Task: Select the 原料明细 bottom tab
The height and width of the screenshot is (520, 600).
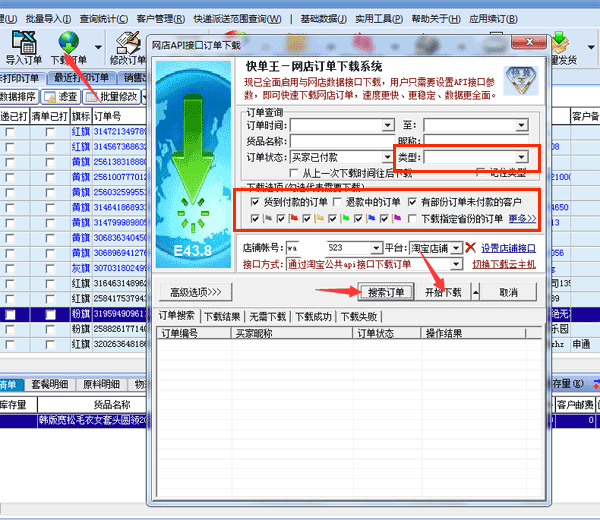Action: tap(101, 384)
